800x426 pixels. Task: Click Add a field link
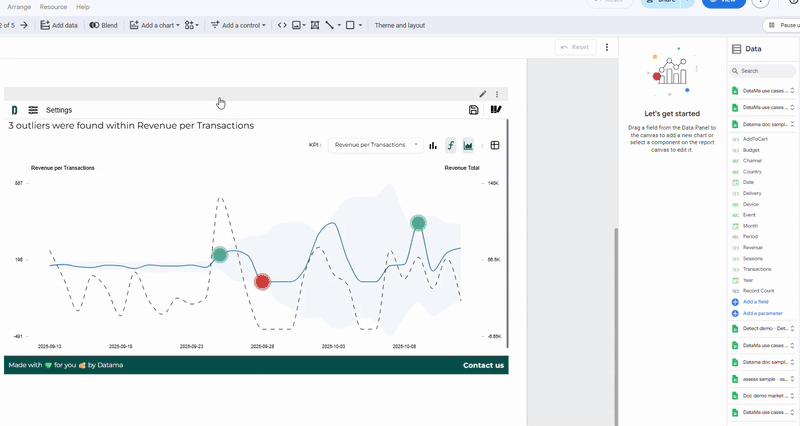(x=755, y=301)
